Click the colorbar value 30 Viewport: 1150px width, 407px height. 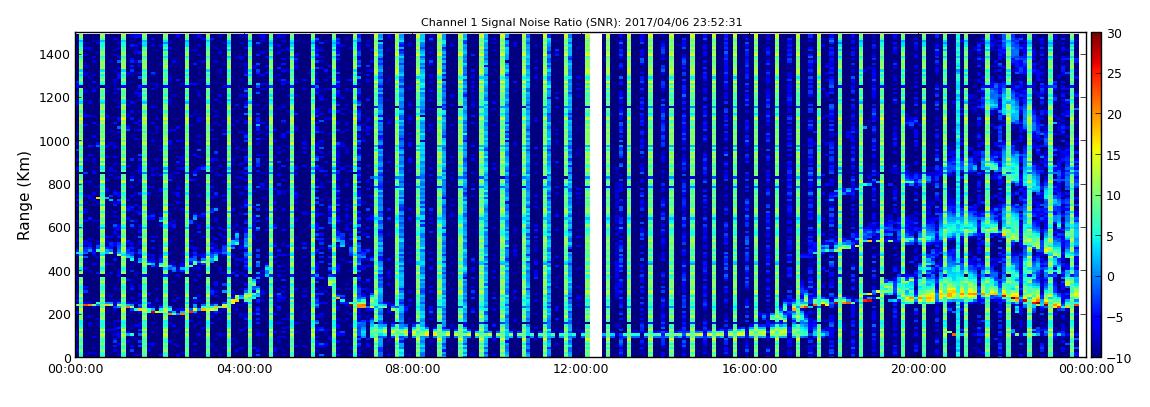tap(1115, 33)
